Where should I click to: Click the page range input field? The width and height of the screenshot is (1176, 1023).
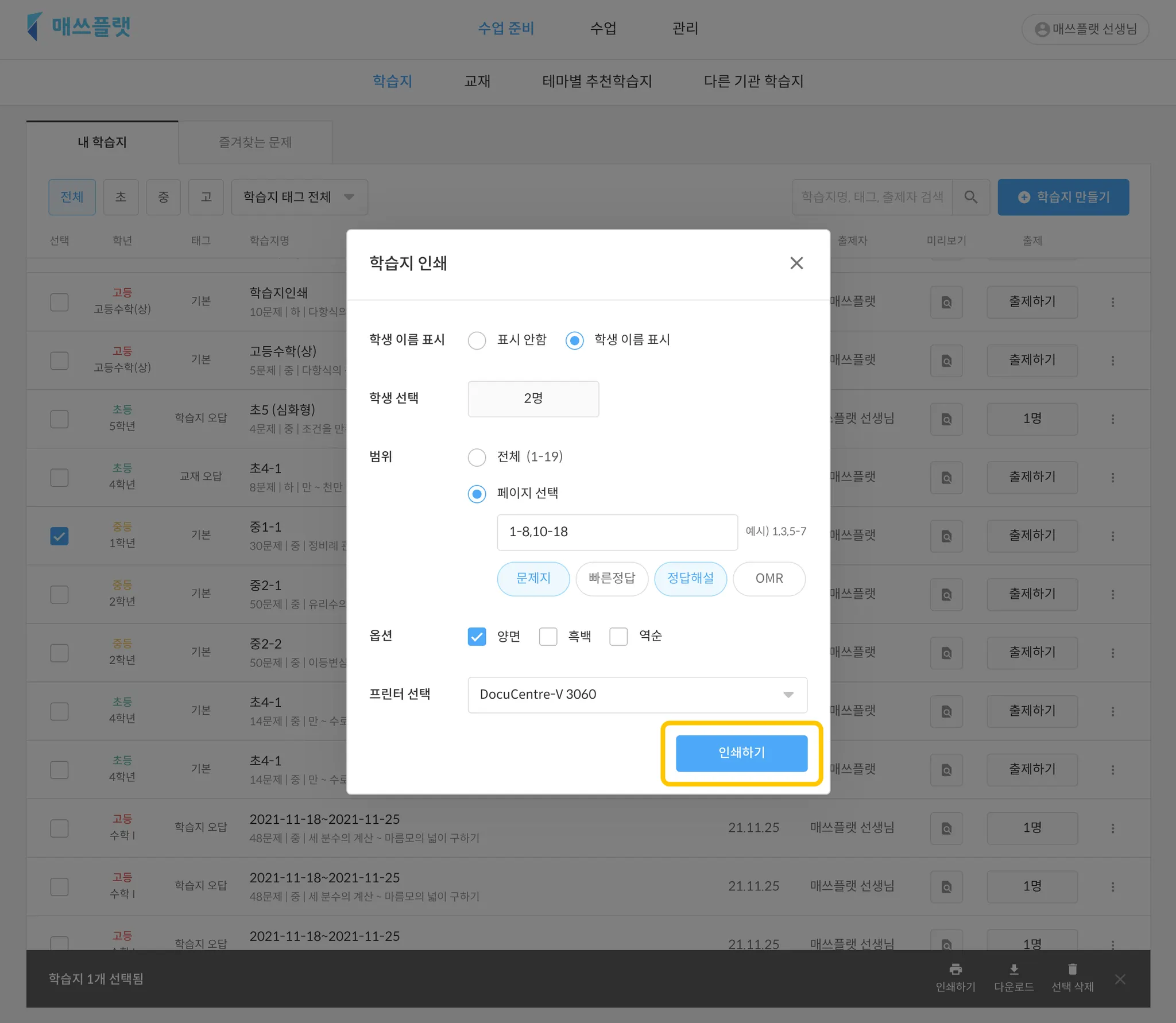617,532
